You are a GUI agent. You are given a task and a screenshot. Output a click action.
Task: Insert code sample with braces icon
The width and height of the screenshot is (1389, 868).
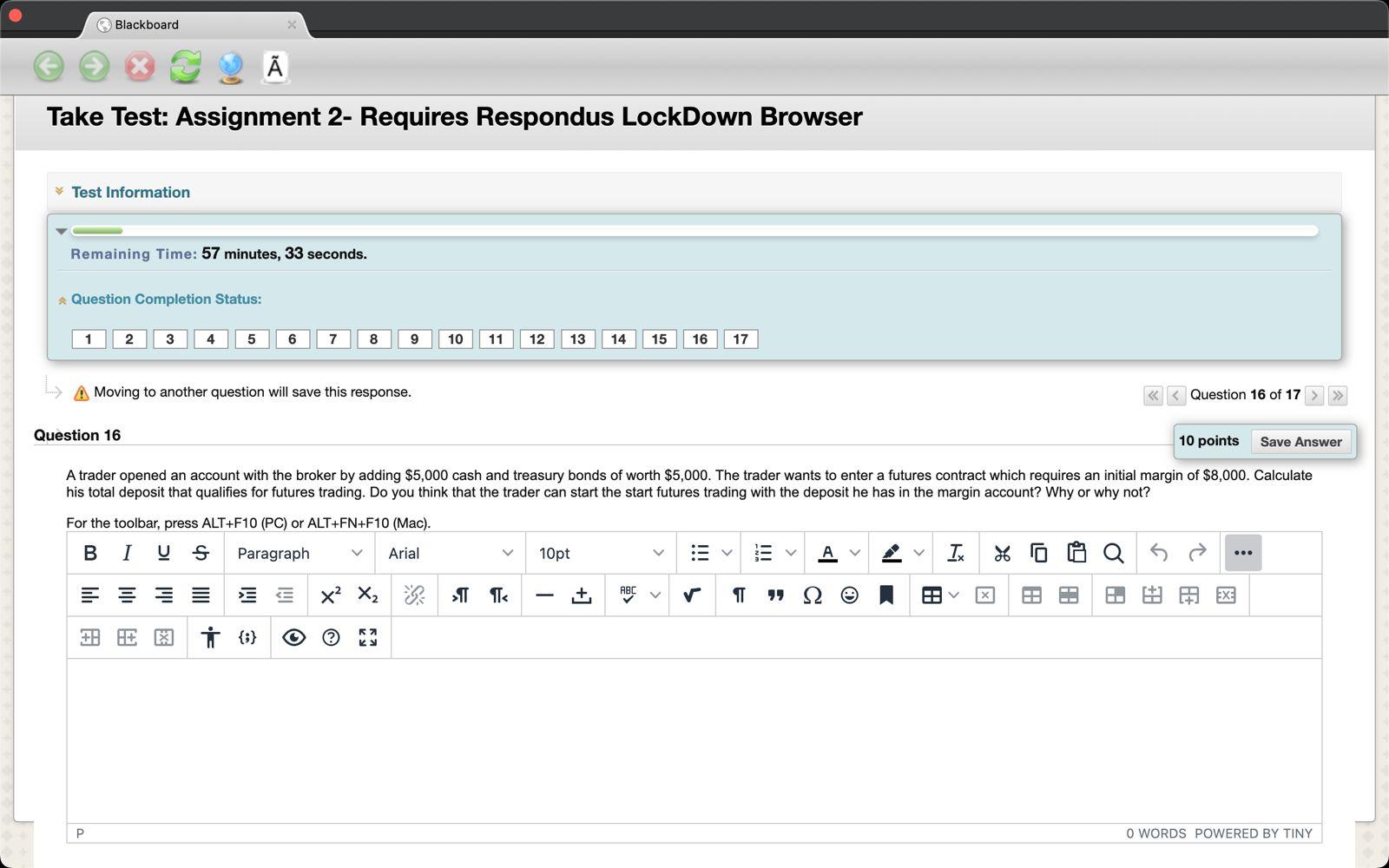(247, 637)
